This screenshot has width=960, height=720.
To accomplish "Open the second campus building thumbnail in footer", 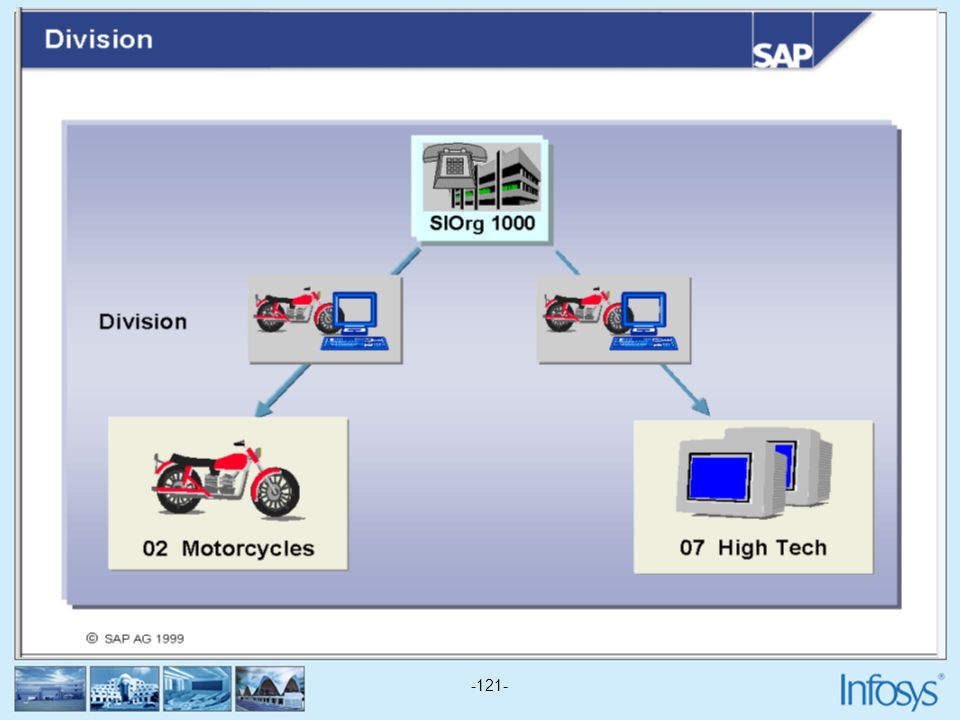I will [x=124, y=689].
